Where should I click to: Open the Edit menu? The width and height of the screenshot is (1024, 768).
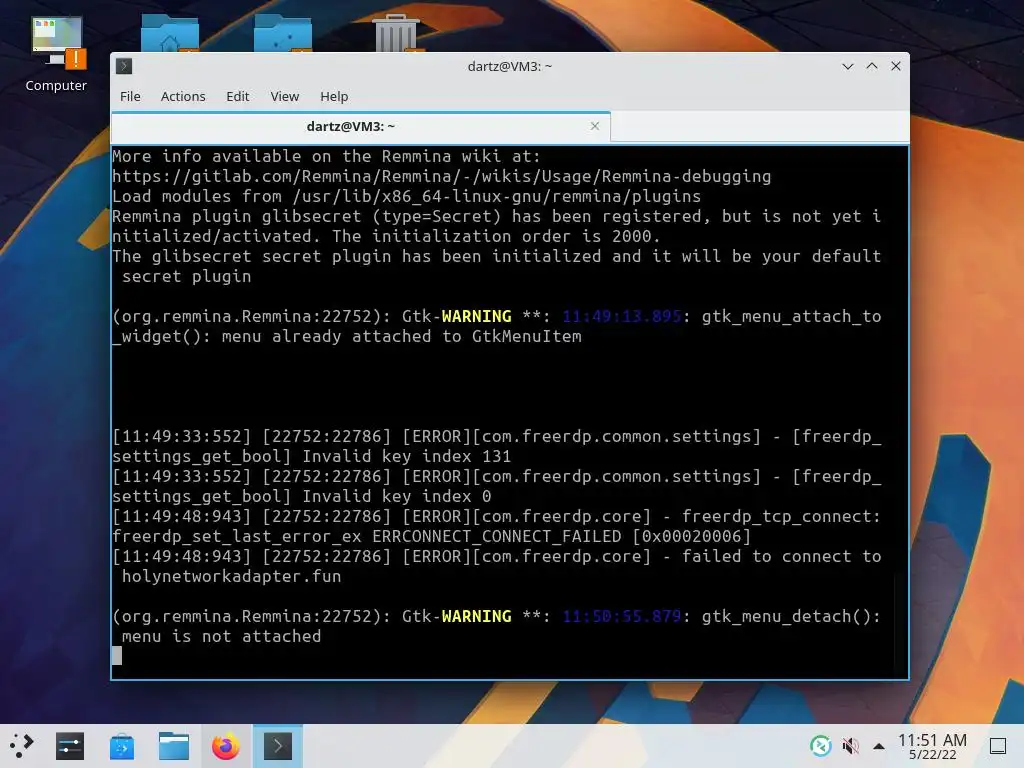[238, 96]
